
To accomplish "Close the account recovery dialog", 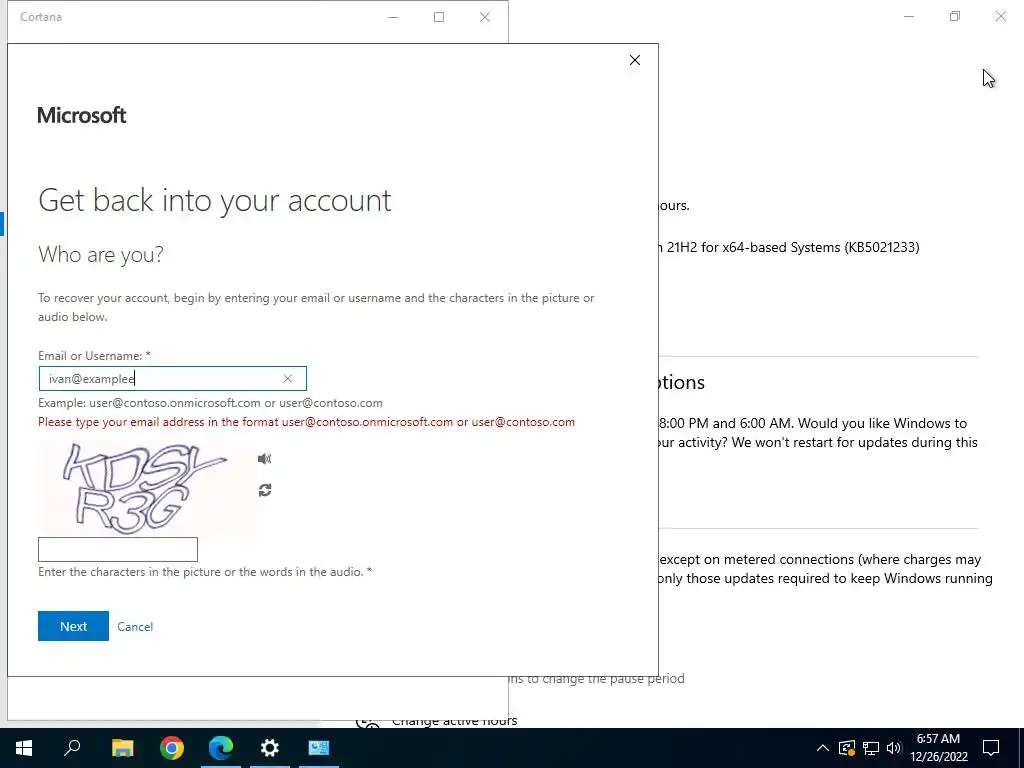I will (635, 60).
